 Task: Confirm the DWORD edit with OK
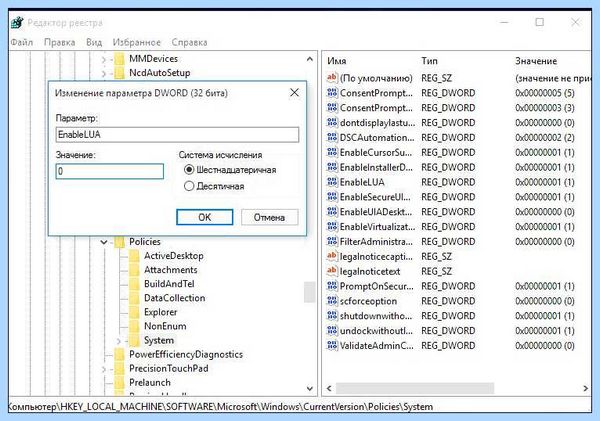204,217
